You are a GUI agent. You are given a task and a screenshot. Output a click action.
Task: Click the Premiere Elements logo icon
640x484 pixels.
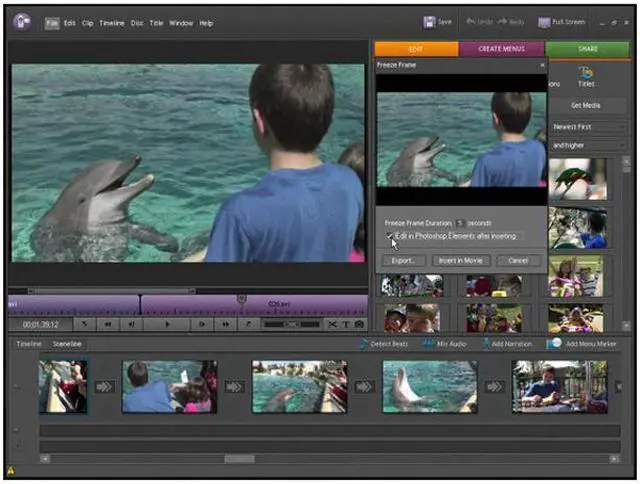coord(22,22)
